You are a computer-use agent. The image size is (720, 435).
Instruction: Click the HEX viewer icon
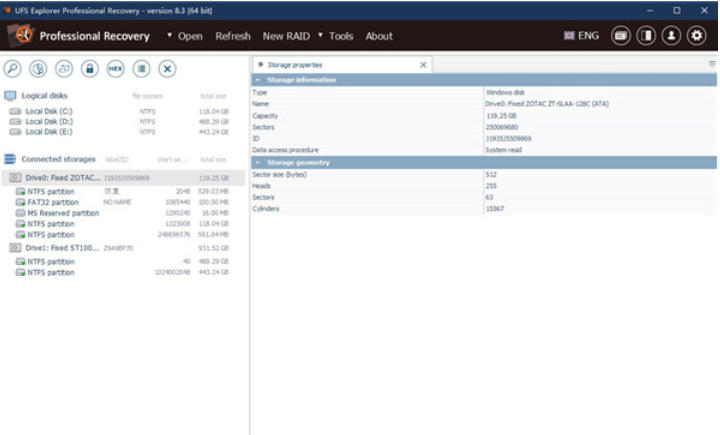tap(116, 68)
